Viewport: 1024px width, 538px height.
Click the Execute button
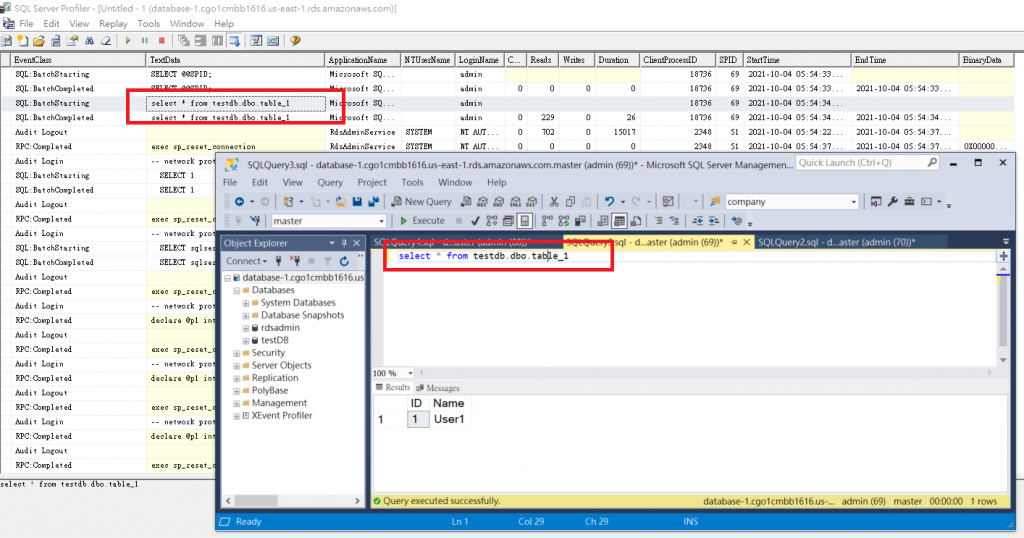pyautogui.click(x=421, y=221)
